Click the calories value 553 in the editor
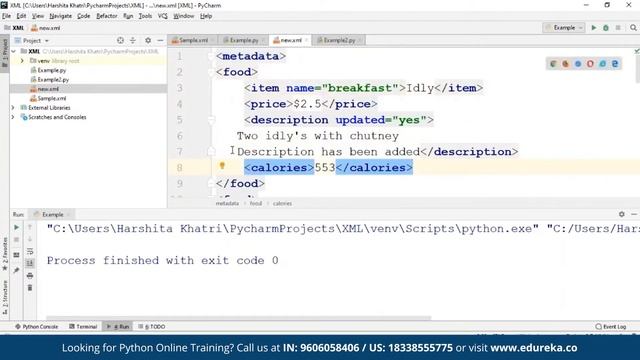The height and width of the screenshot is (360, 640). [325, 168]
